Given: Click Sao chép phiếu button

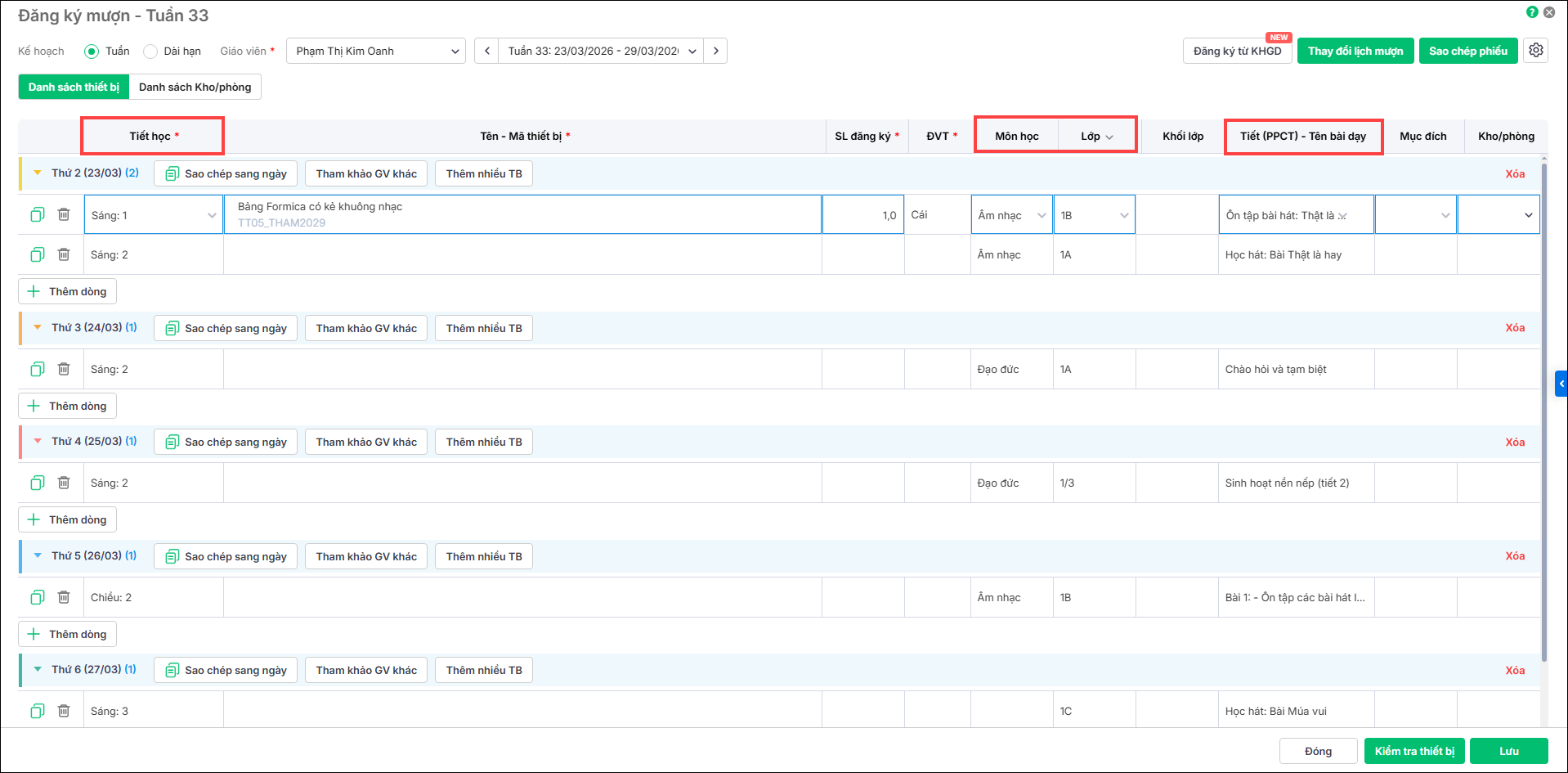Looking at the screenshot, I should click(x=1468, y=51).
